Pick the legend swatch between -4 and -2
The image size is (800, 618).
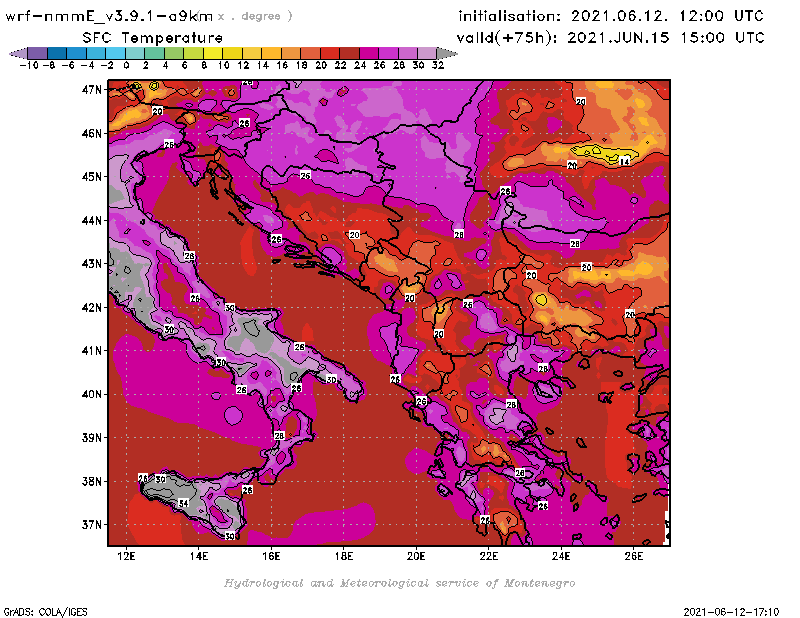[x=96, y=54]
